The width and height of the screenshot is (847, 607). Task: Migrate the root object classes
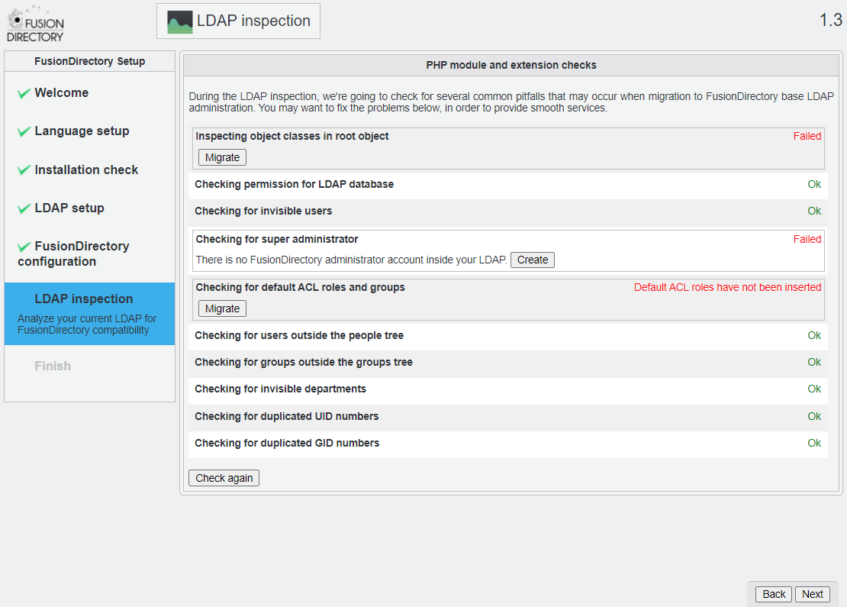pyautogui.click(x=222, y=157)
